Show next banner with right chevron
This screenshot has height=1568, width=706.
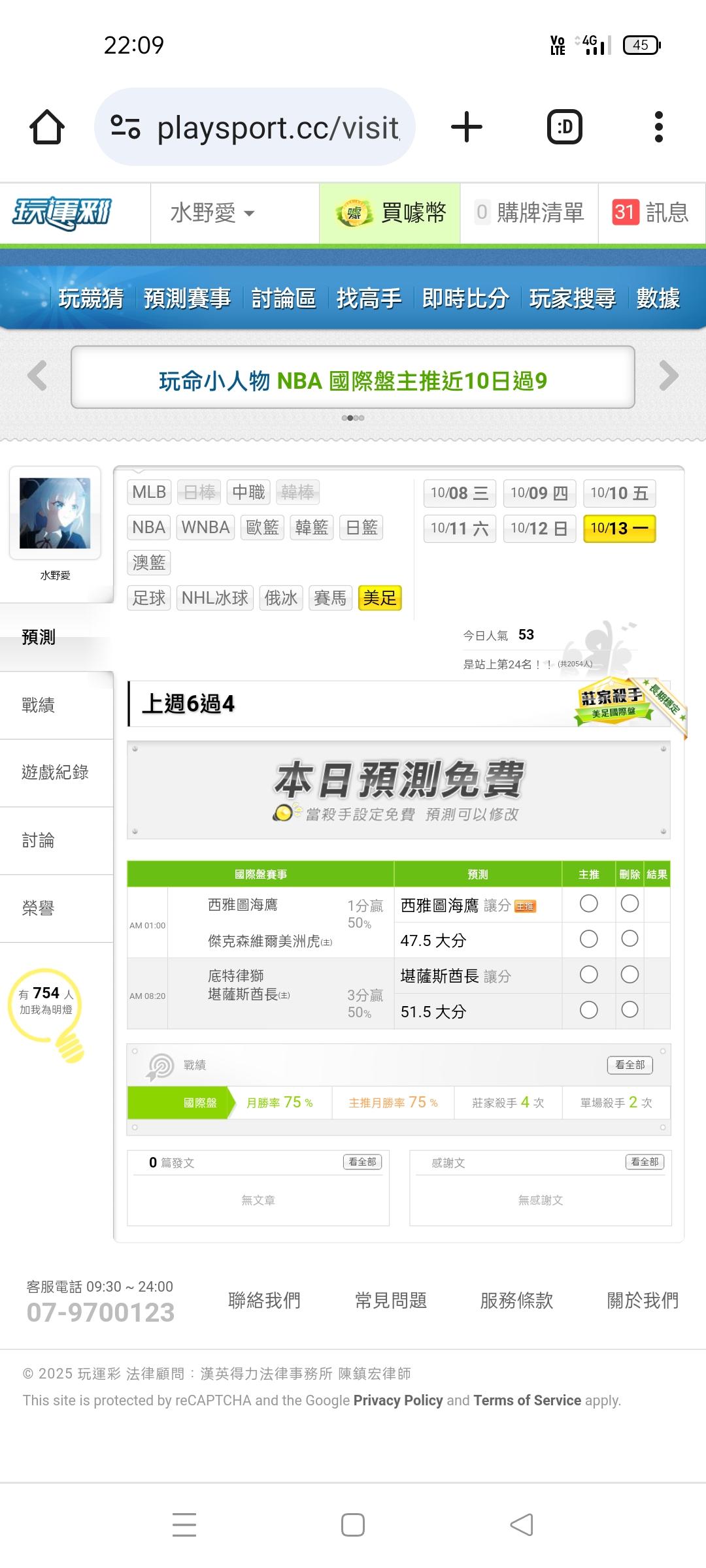pyautogui.click(x=668, y=376)
